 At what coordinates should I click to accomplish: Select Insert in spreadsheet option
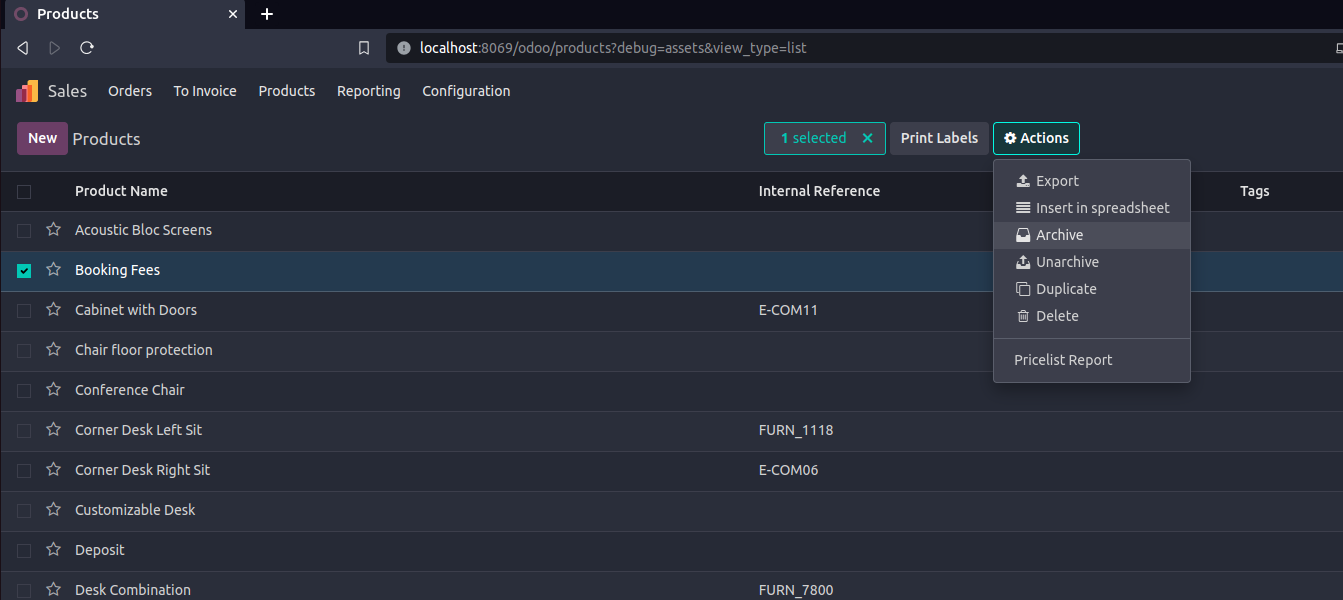(1092, 208)
